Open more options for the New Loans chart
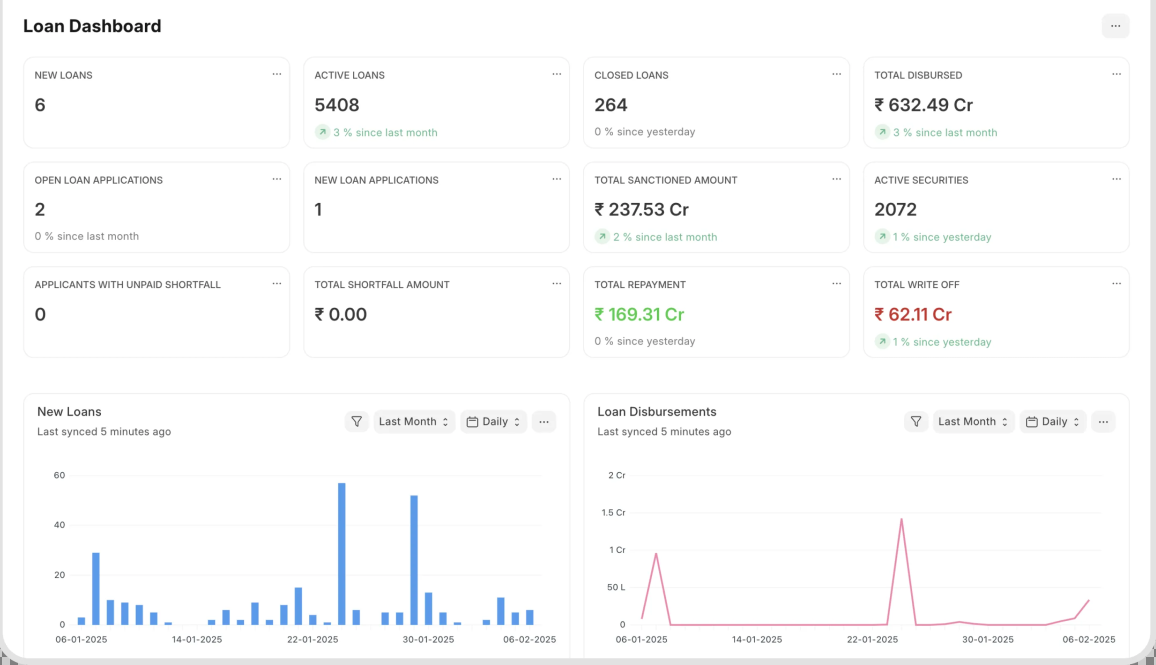 [544, 421]
